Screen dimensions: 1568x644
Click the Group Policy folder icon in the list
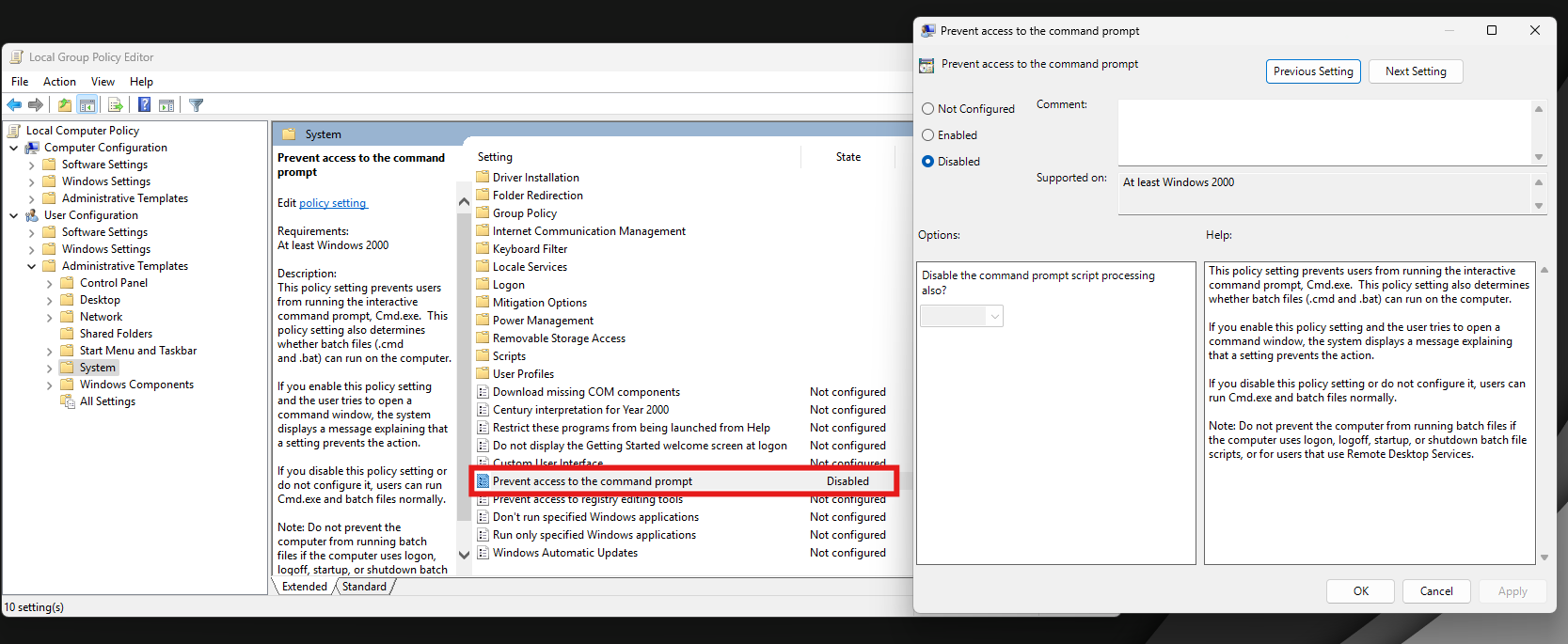483,212
